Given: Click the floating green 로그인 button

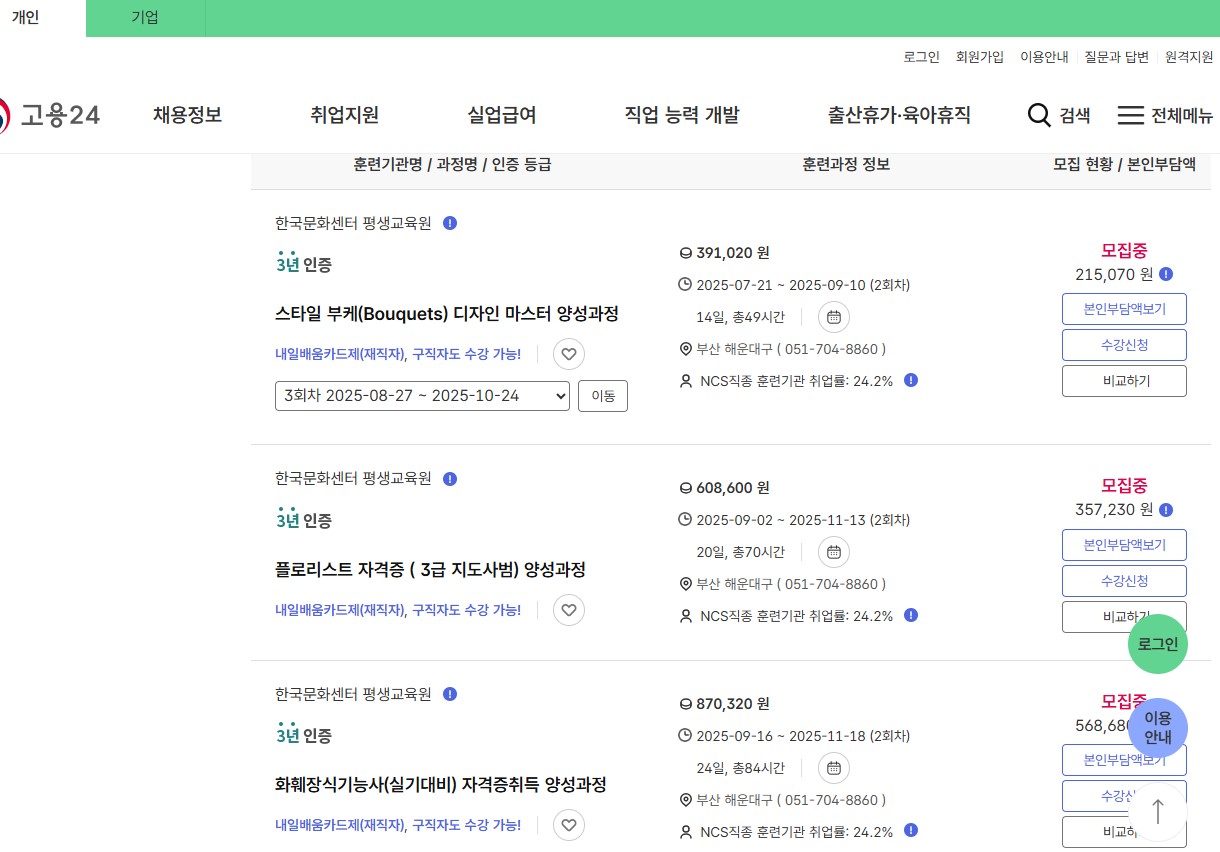Looking at the screenshot, I should coord(1157,645).
